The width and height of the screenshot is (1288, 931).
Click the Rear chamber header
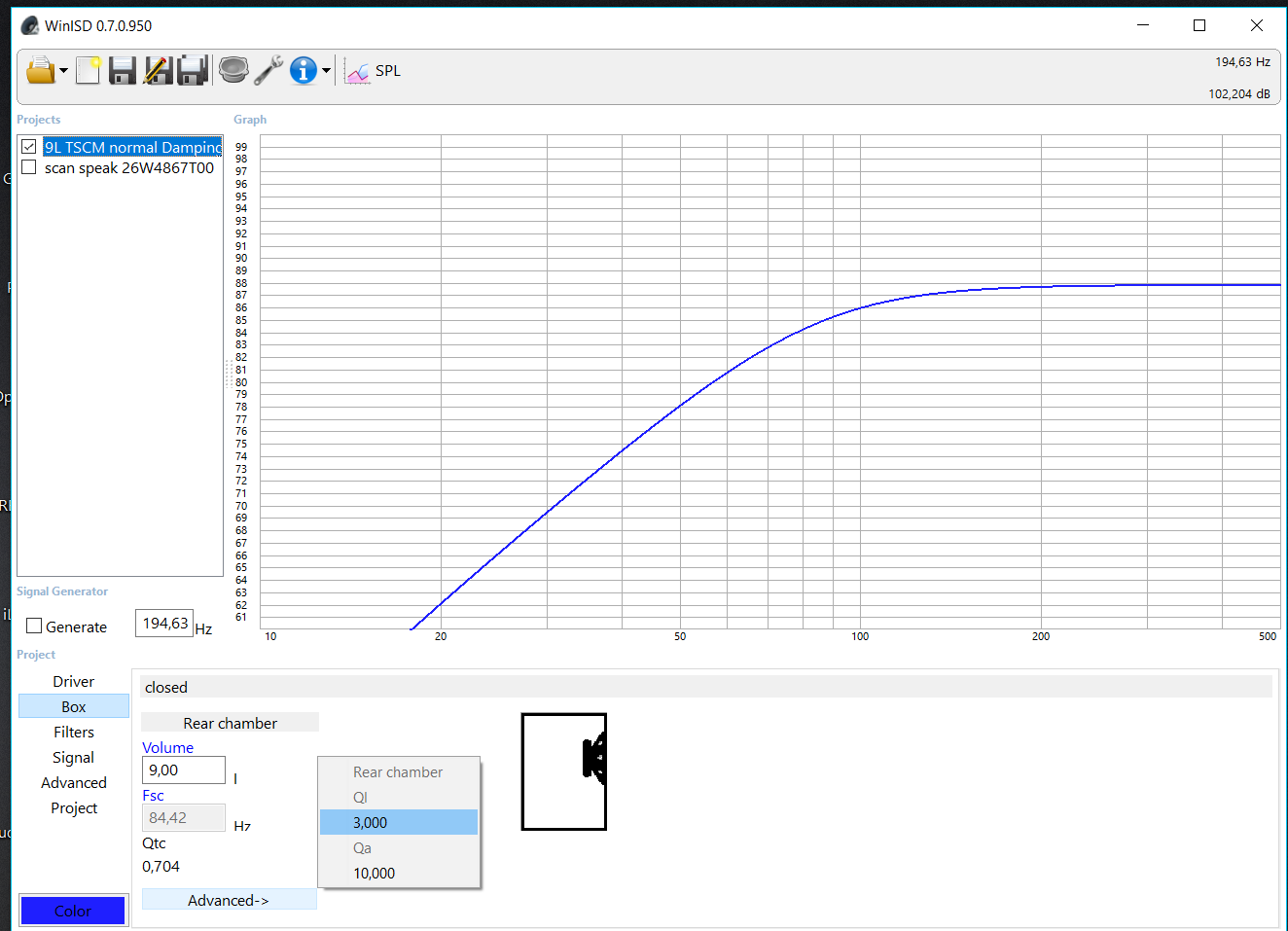click(230, 723)
